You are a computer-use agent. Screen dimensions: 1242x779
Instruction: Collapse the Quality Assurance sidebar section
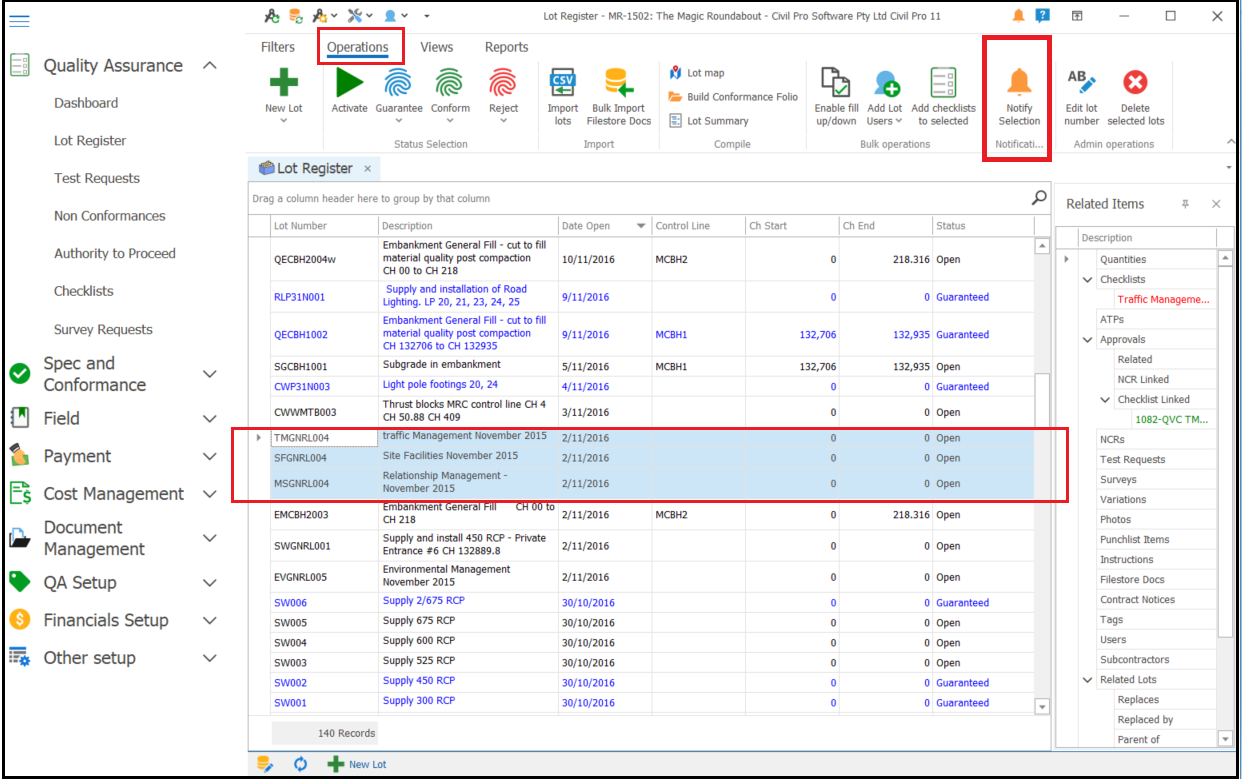coord(210,65)
